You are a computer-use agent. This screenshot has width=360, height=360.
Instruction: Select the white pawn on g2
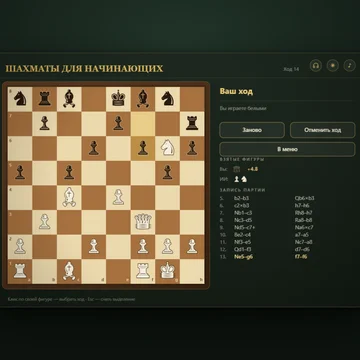167,247
